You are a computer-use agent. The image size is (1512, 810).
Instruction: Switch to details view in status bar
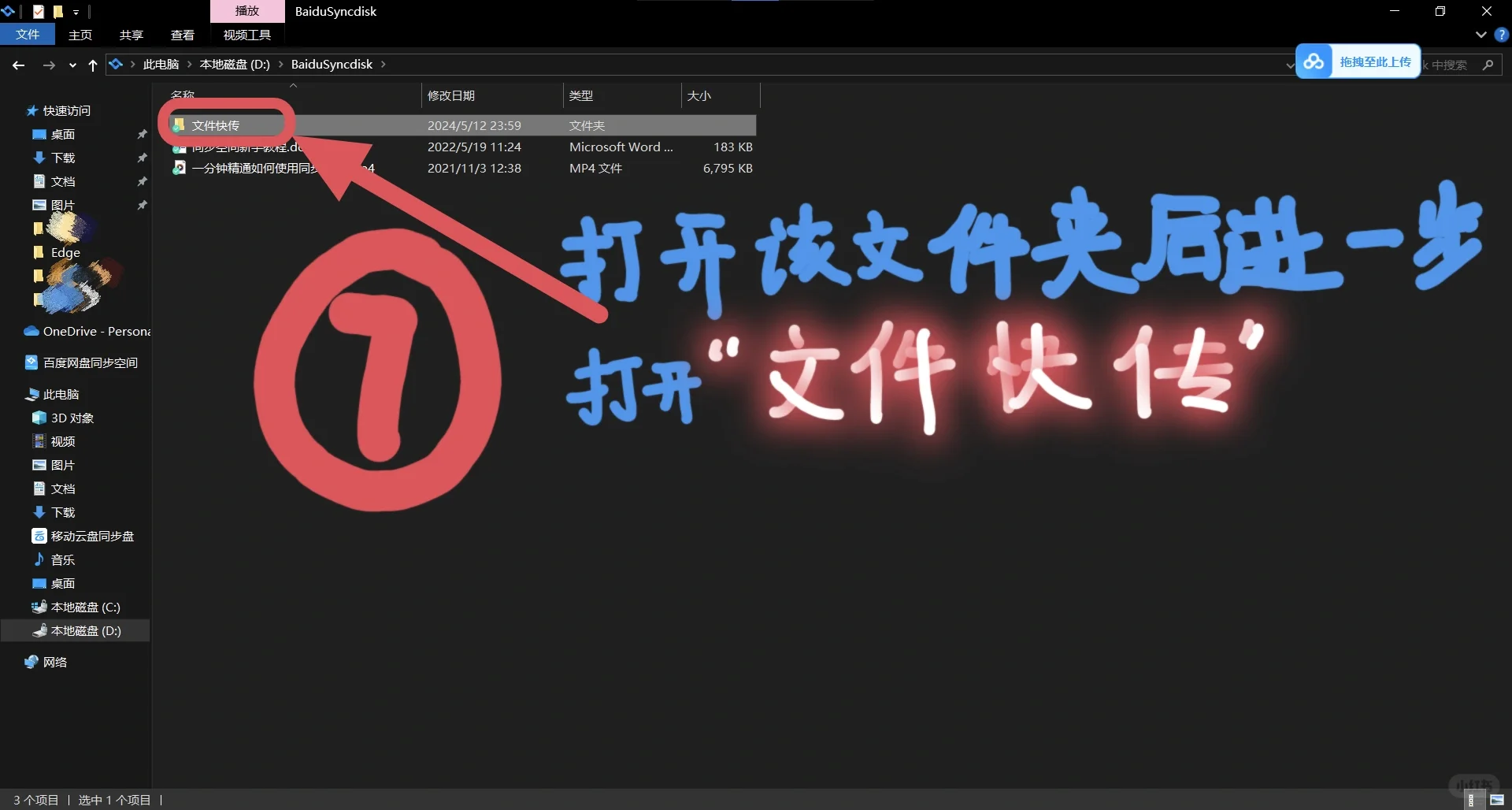pos(1476,800)
